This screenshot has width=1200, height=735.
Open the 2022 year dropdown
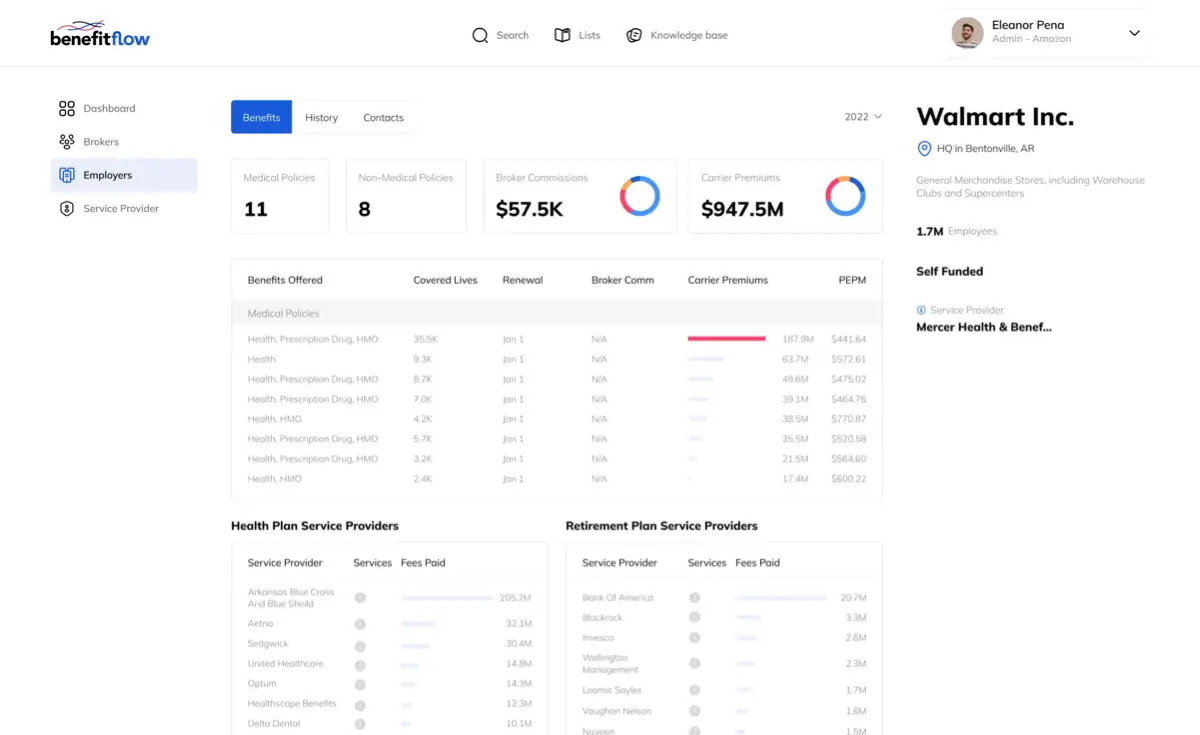point(863,117)
